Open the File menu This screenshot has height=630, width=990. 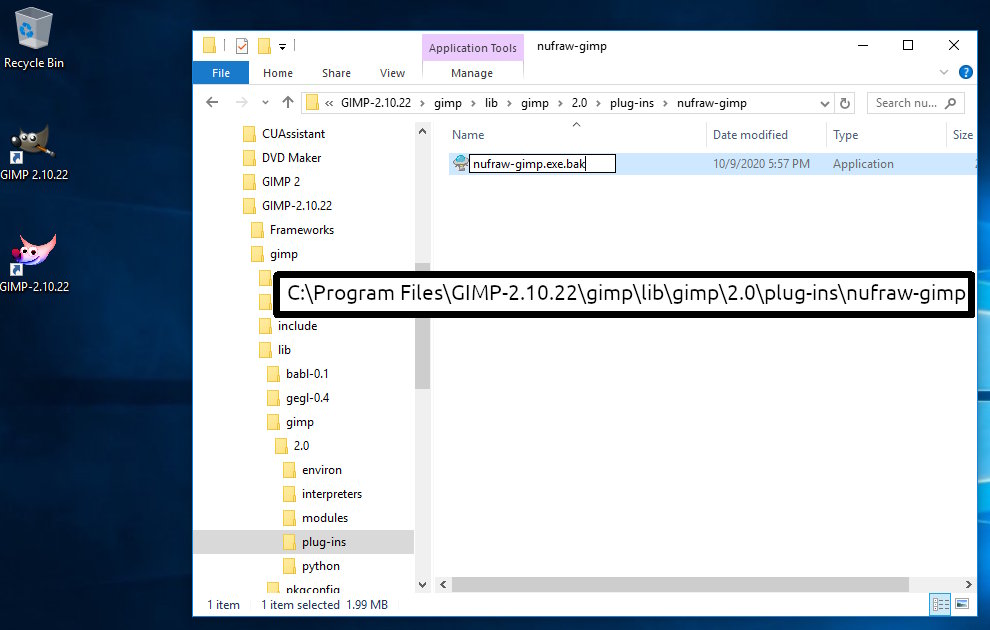220,73
